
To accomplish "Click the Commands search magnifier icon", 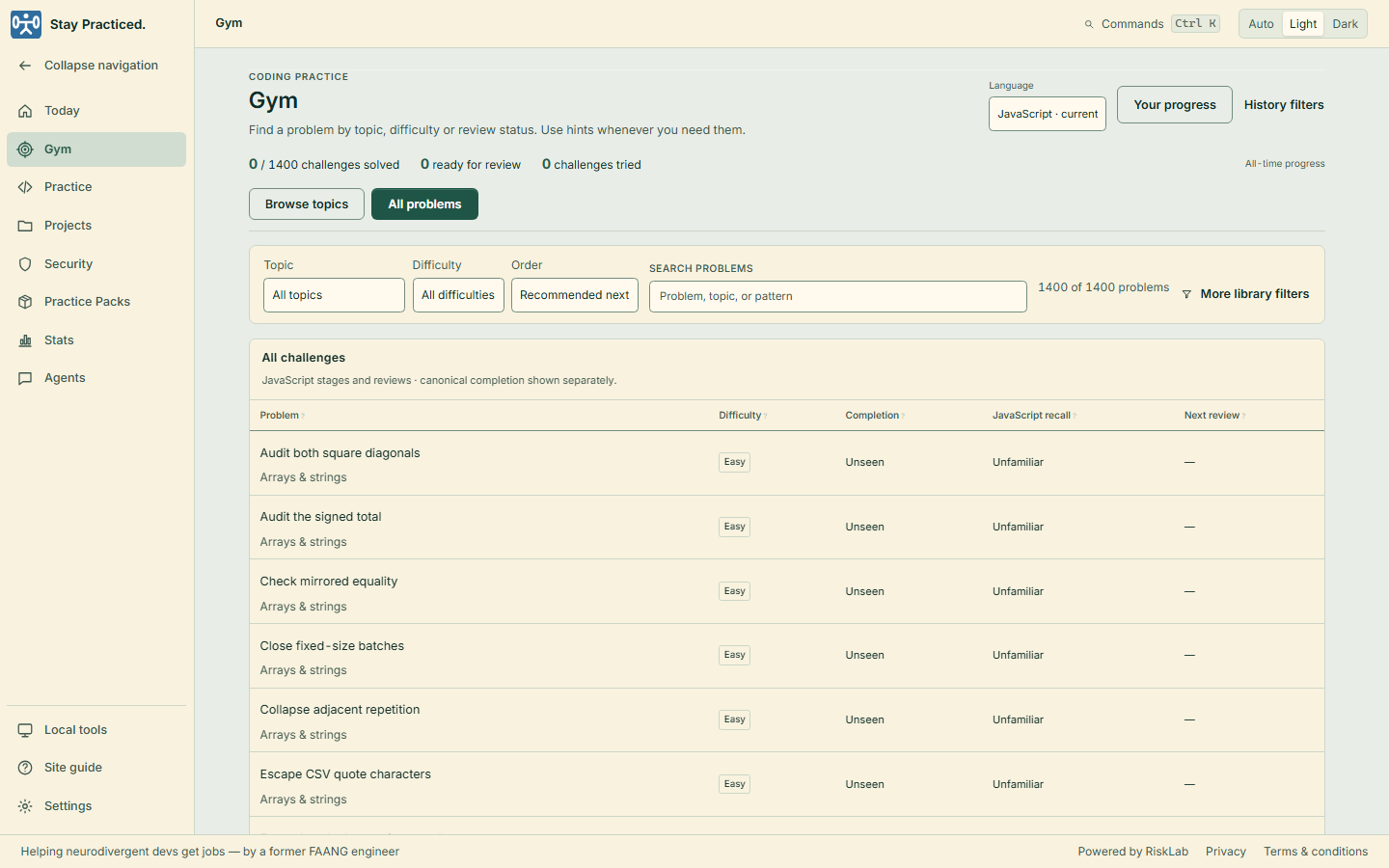I will point(1089,24).
